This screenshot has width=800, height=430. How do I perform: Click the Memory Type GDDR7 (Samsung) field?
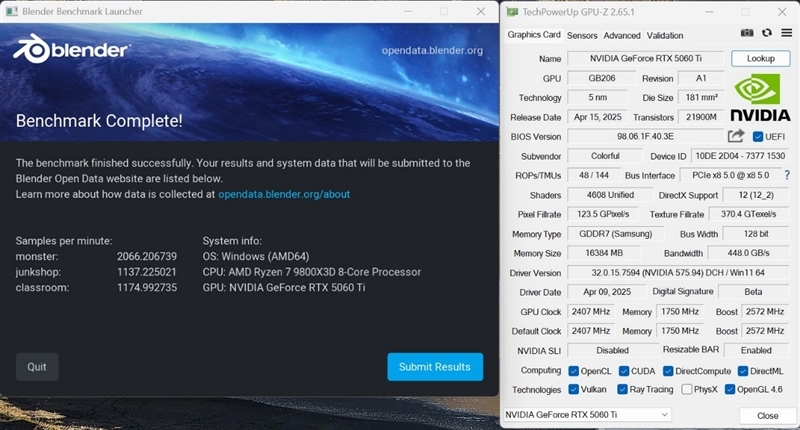click(615, 234)
